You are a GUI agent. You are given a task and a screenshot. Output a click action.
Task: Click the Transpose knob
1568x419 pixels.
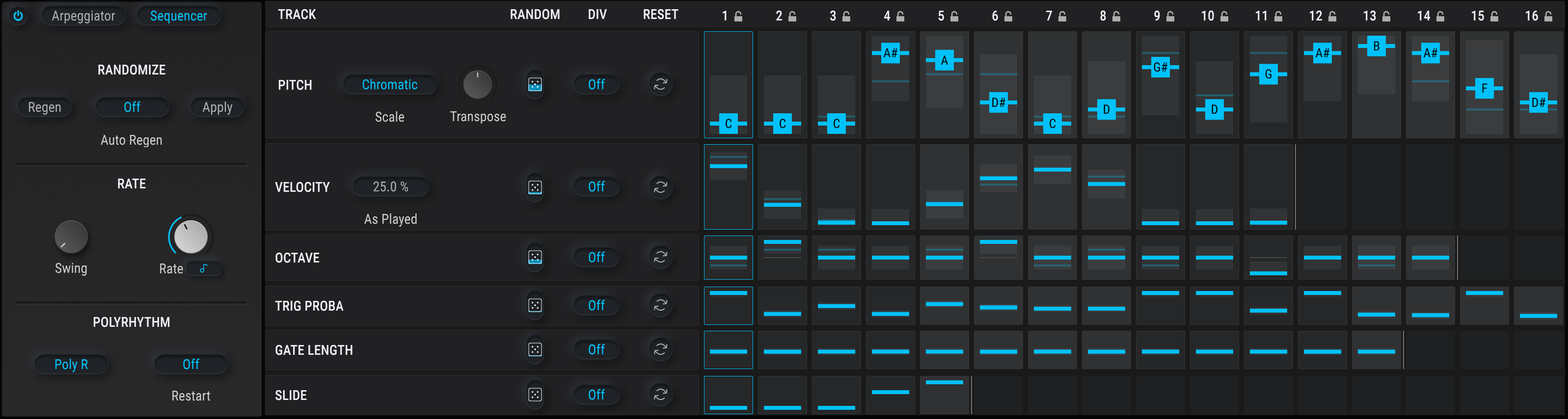coord(477,84)
